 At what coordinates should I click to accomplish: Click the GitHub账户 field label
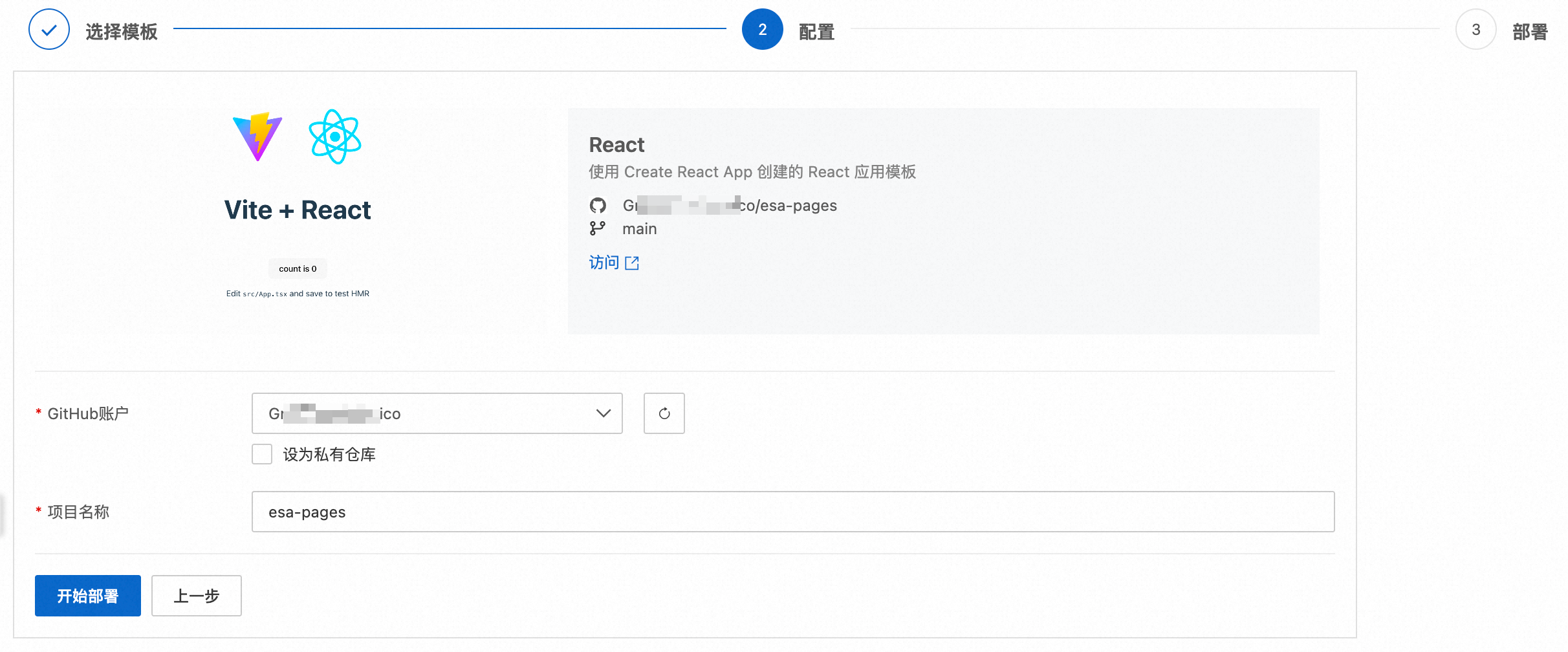(x=88, y=414)
